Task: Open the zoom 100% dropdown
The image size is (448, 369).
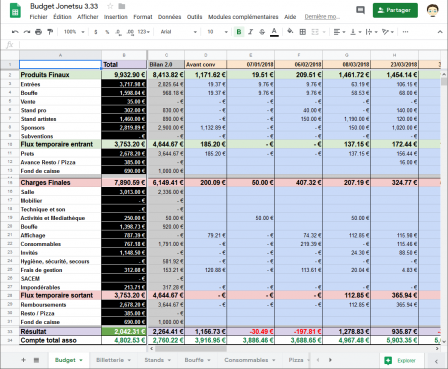Action: pos(74,32)
